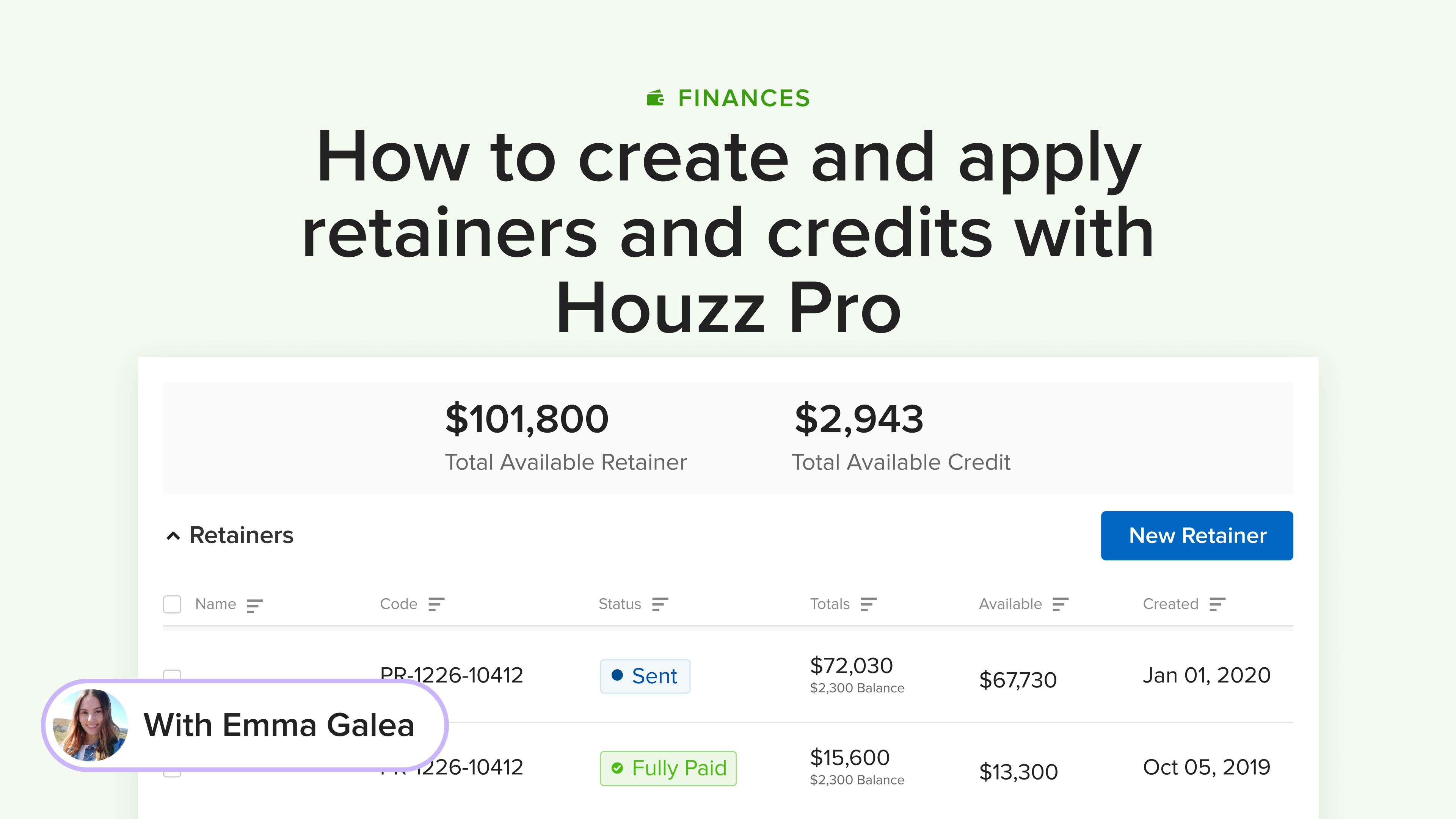Image resolution: width=1456 pixels, height=819 pixels.
Task: Sort by Code column icon
Action: (436, 604)
